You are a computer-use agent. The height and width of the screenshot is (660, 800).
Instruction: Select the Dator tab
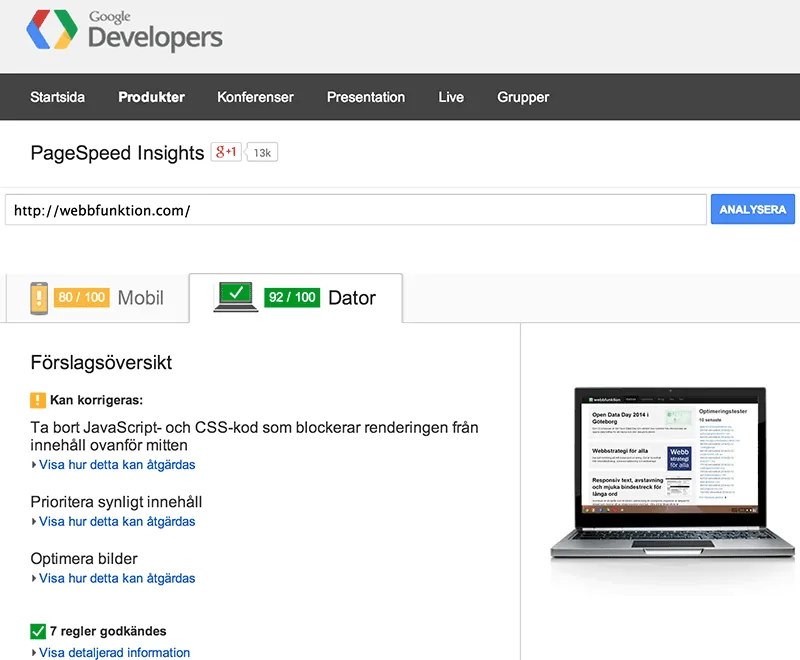pyautogui.click(x=296, y=298)
